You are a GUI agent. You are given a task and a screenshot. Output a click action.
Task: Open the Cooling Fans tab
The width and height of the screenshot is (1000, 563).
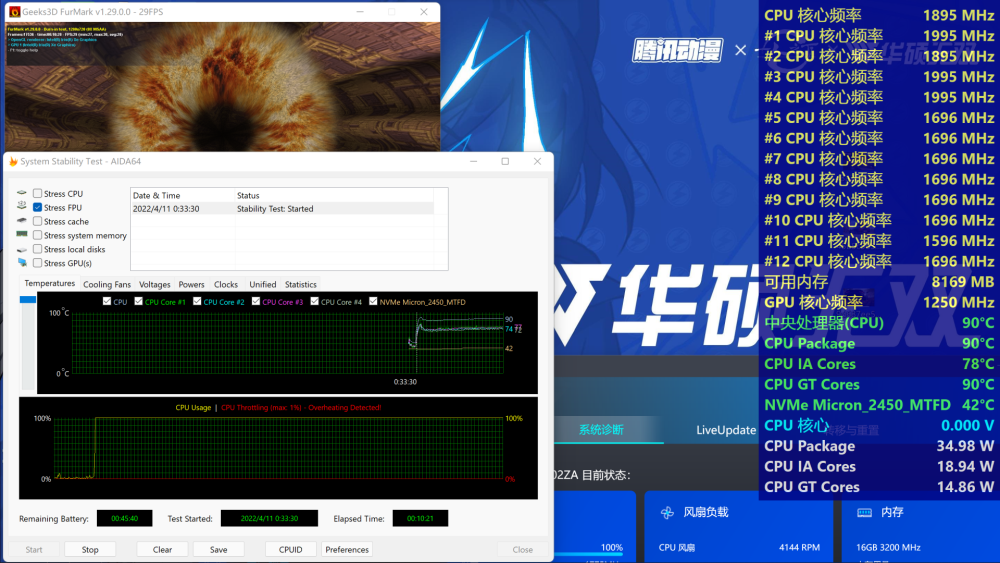107,284
